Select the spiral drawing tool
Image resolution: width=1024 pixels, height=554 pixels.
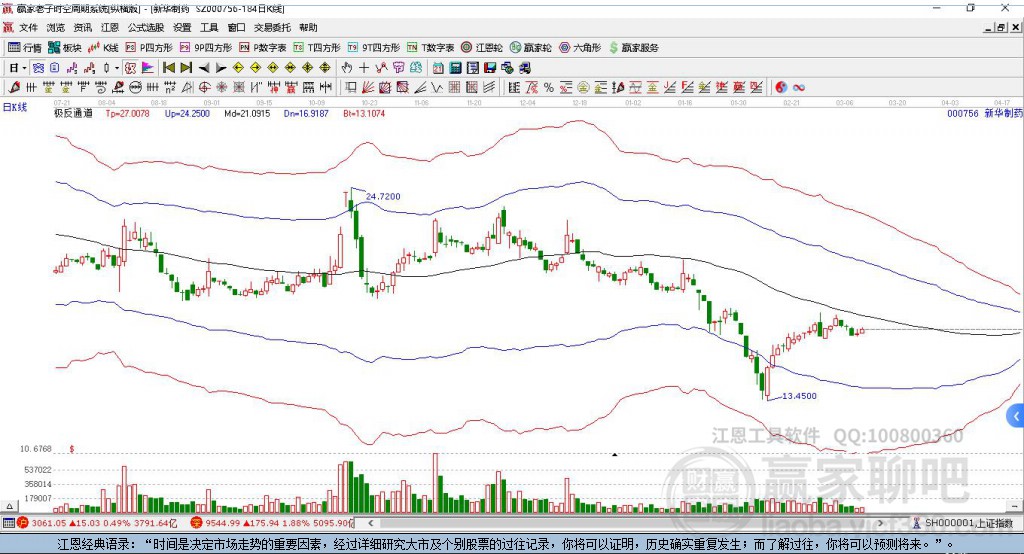[101, 87]
